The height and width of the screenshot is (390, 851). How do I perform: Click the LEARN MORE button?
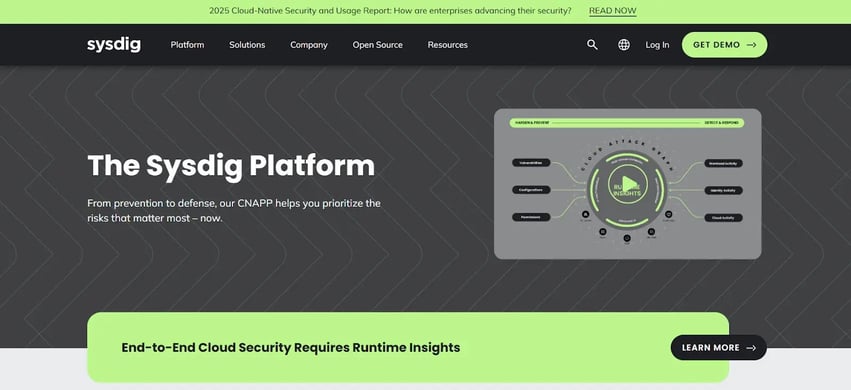tap(719, 348)
